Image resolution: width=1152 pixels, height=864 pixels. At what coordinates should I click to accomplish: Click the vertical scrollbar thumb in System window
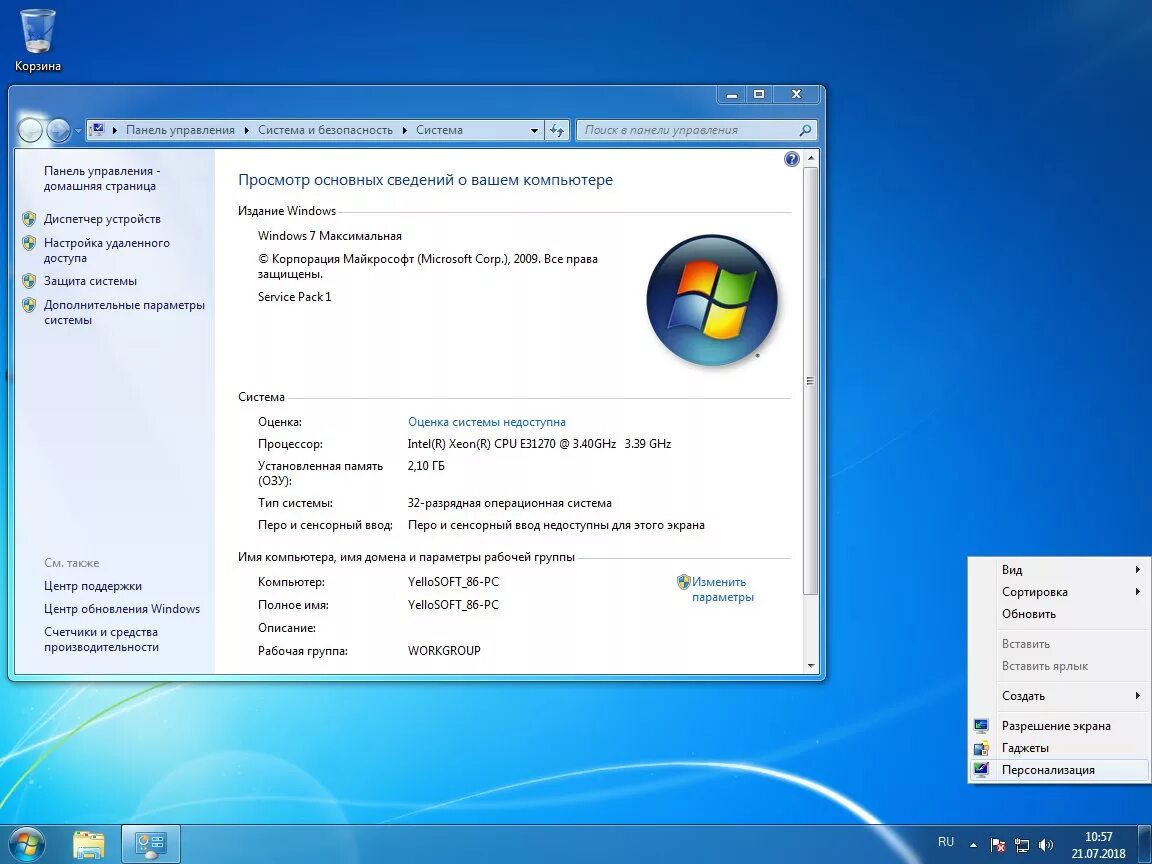point(811,381)
